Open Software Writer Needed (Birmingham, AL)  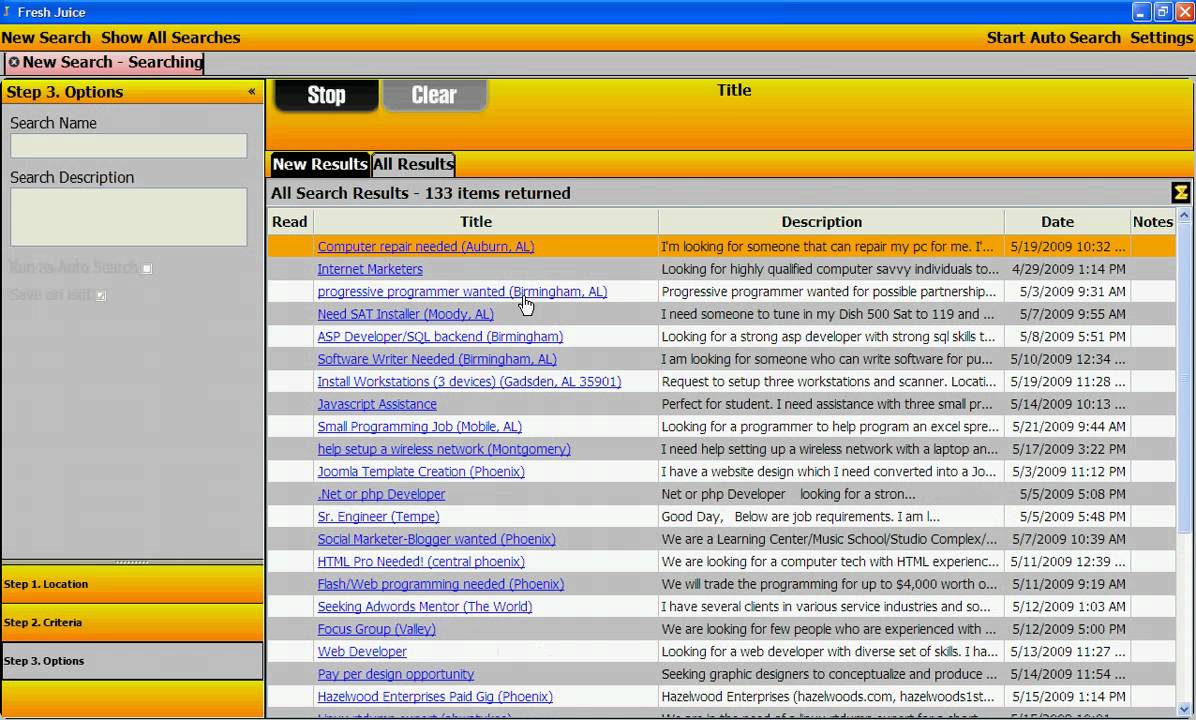tap(437, 359)
